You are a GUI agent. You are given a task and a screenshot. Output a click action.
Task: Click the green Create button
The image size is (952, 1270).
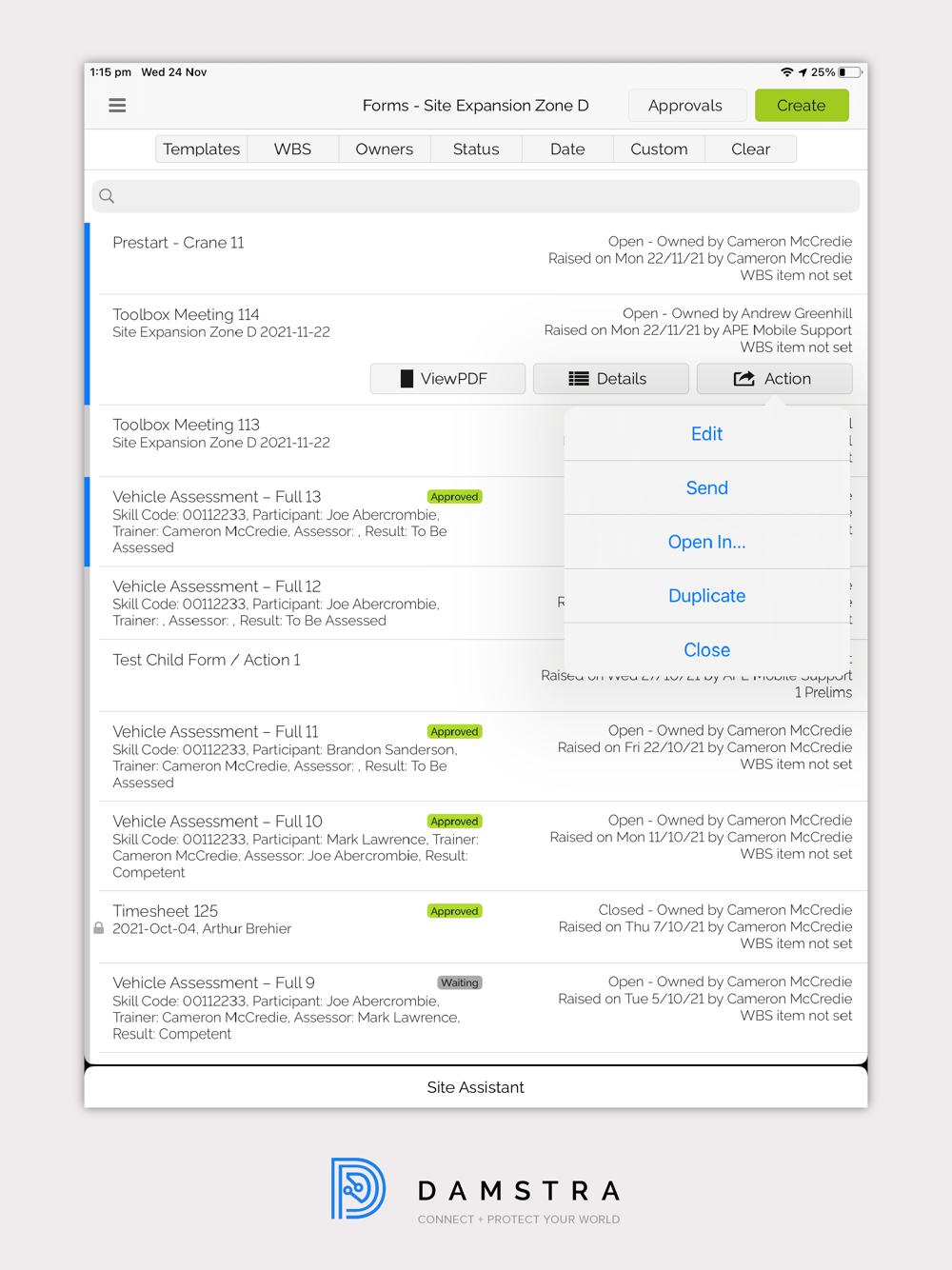click(802, 106)
